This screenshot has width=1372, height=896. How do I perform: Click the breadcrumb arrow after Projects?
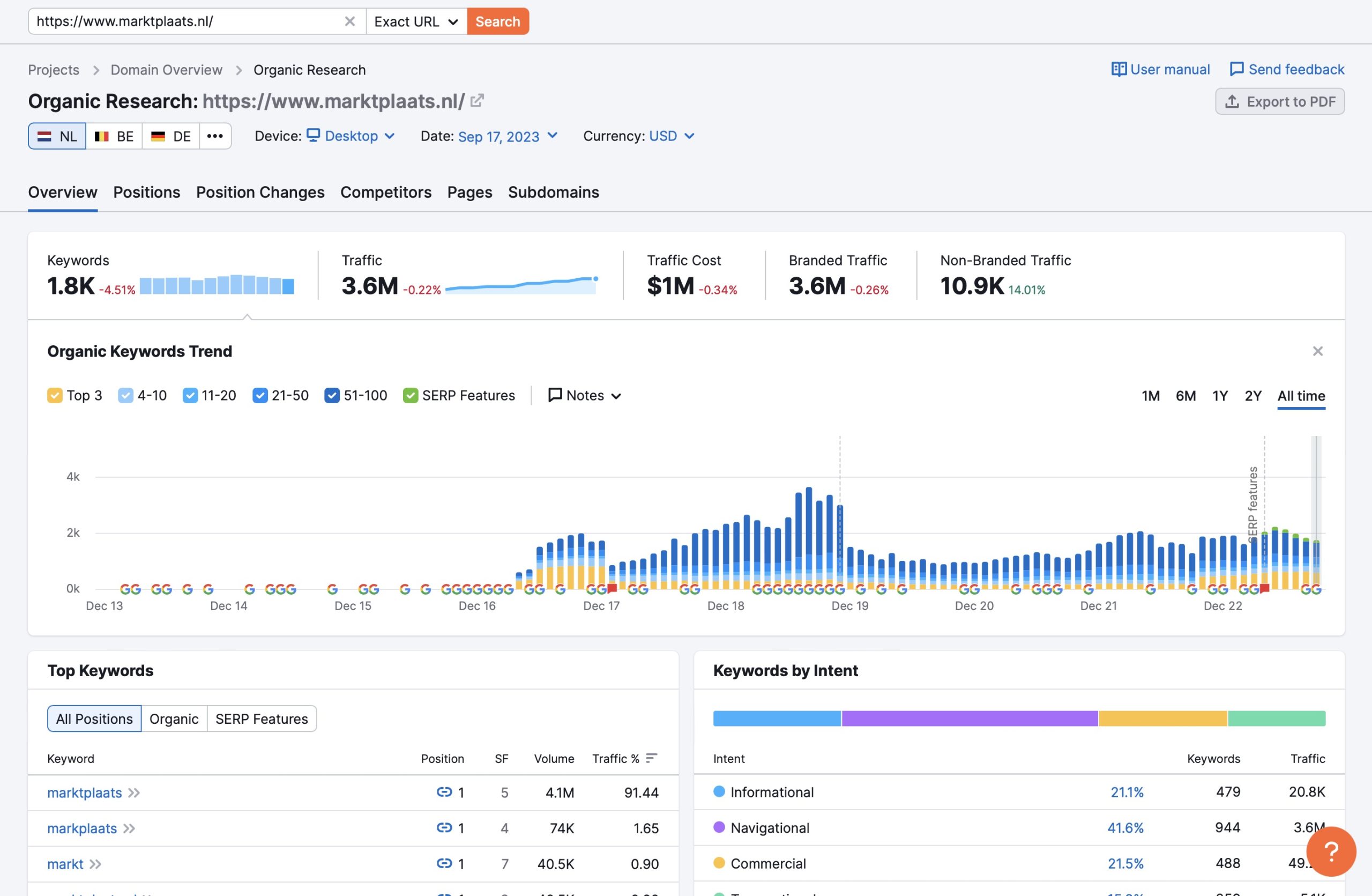coord(96,70)
